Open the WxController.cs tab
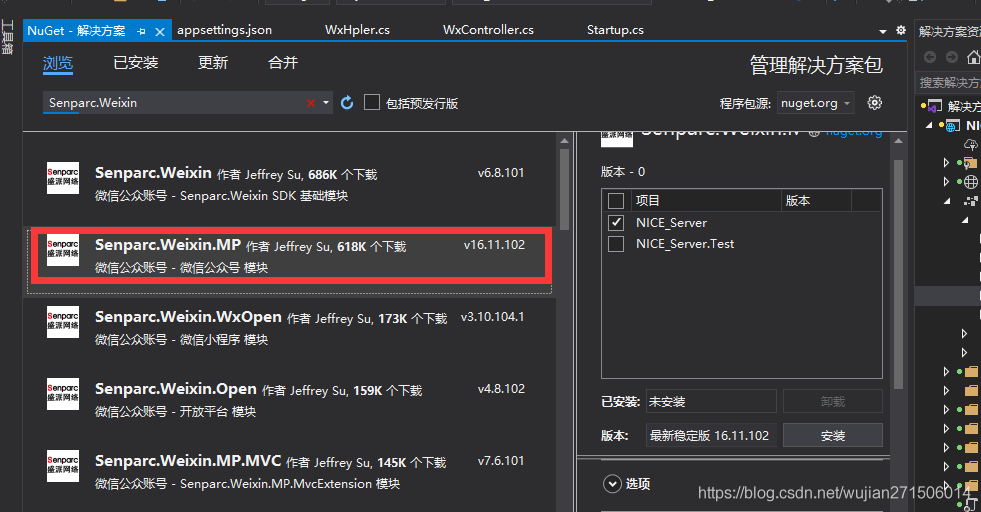 [488, 30]
